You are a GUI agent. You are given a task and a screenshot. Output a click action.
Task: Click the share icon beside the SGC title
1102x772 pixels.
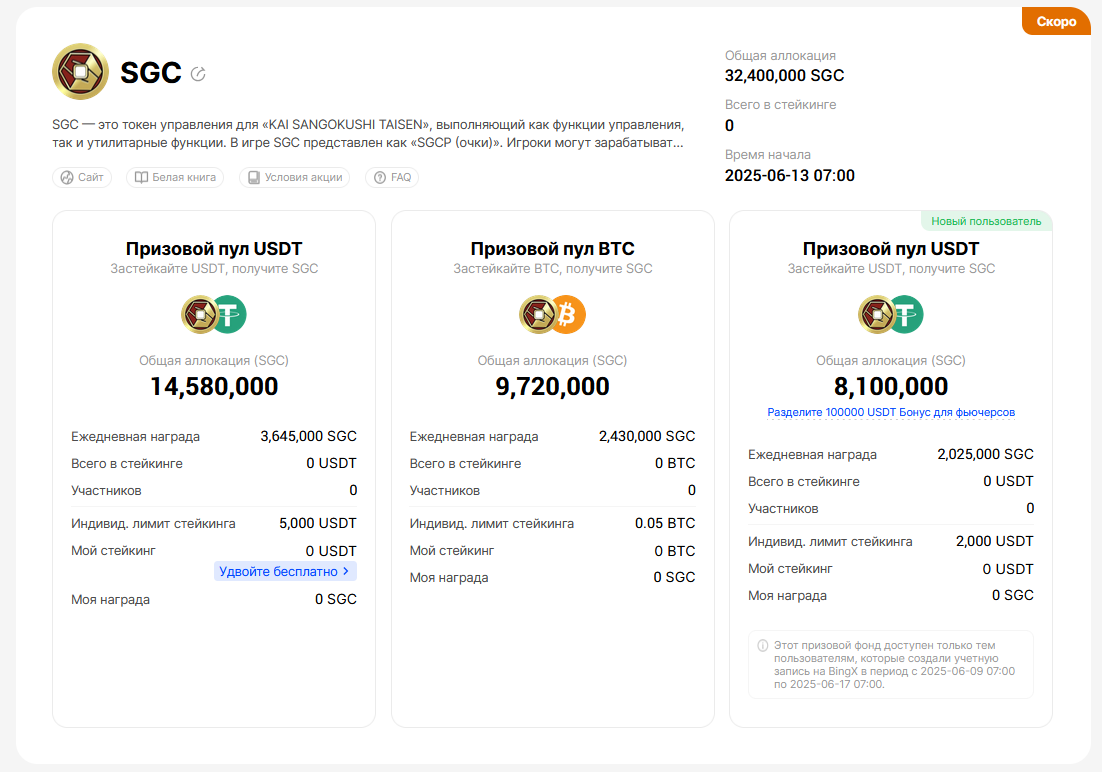(198, 73)
